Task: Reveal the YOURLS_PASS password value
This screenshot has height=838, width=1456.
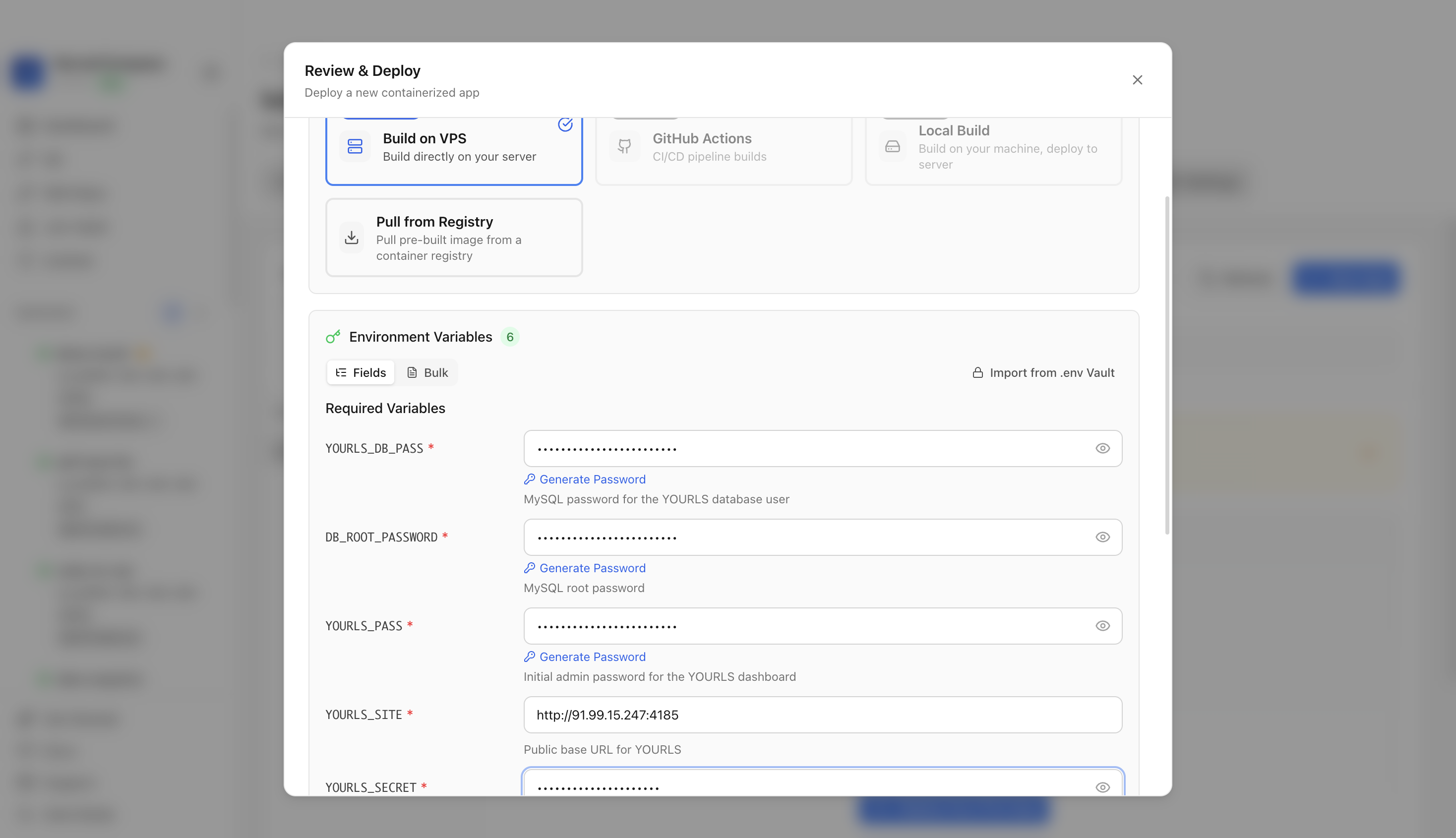Action: 1102,626
